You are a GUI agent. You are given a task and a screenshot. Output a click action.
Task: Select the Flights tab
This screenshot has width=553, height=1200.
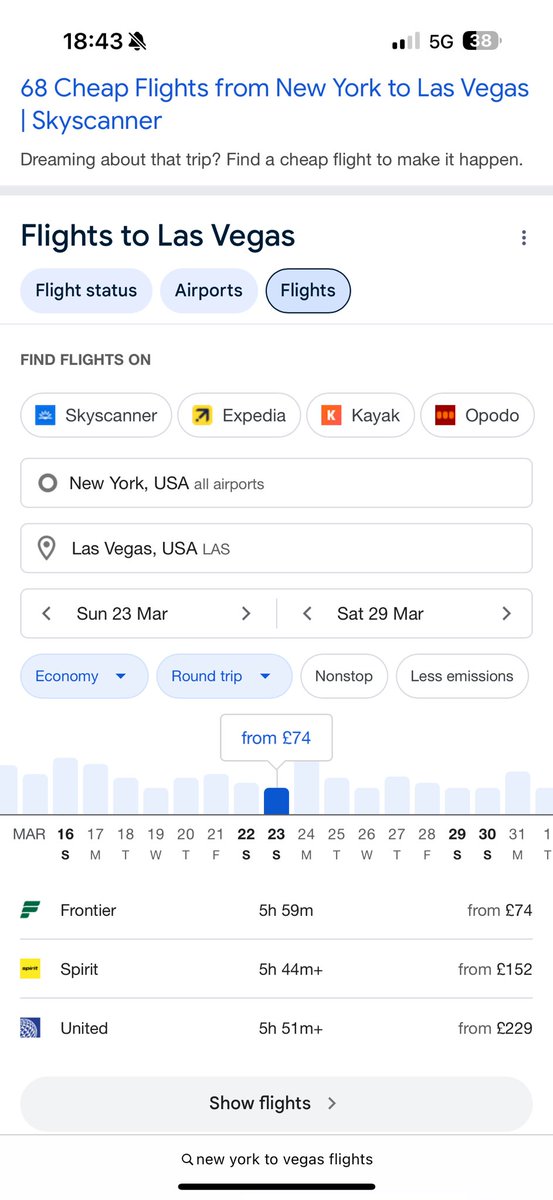[x=308, y=291]
